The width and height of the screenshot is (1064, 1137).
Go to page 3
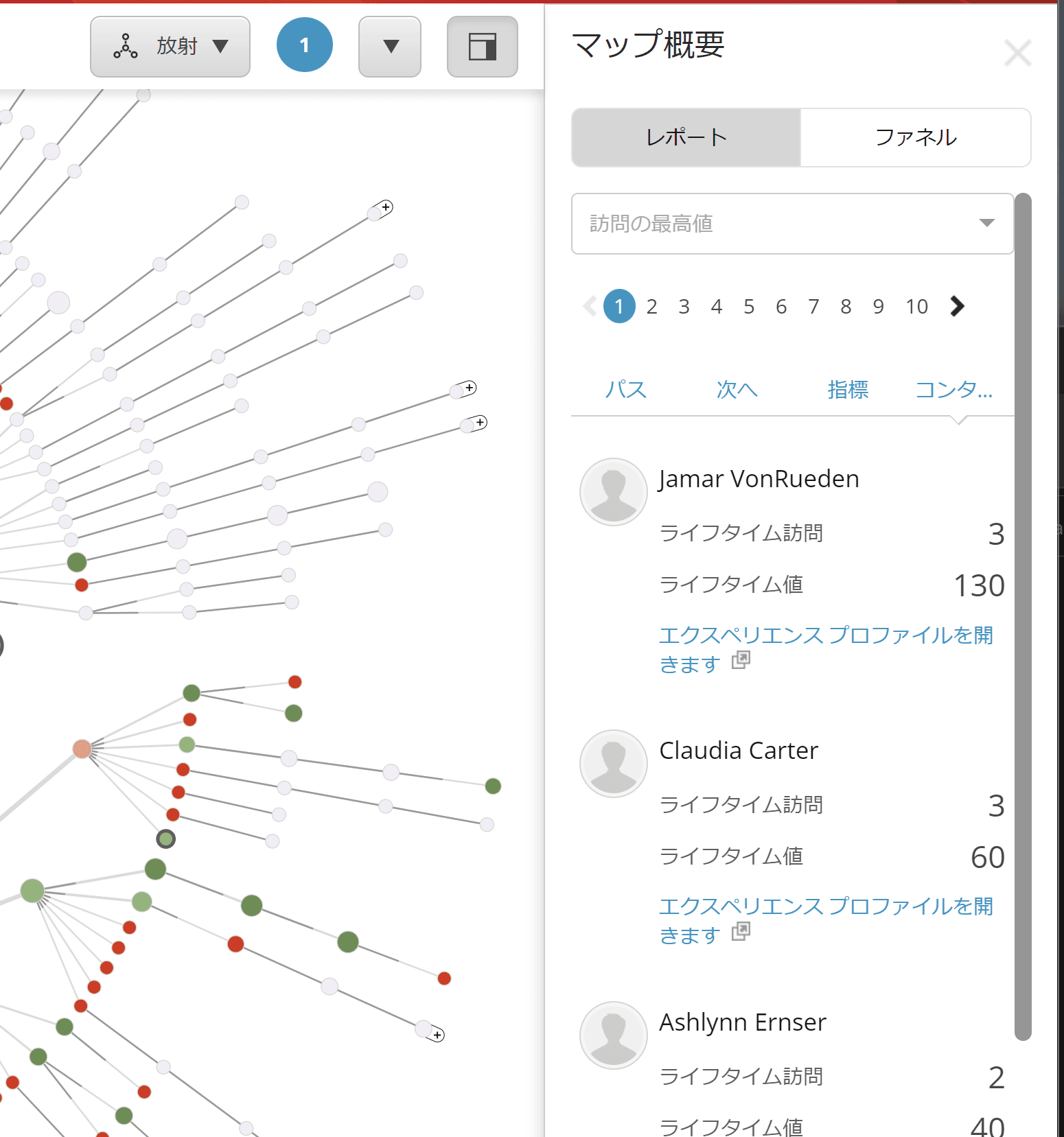point(684,307)
